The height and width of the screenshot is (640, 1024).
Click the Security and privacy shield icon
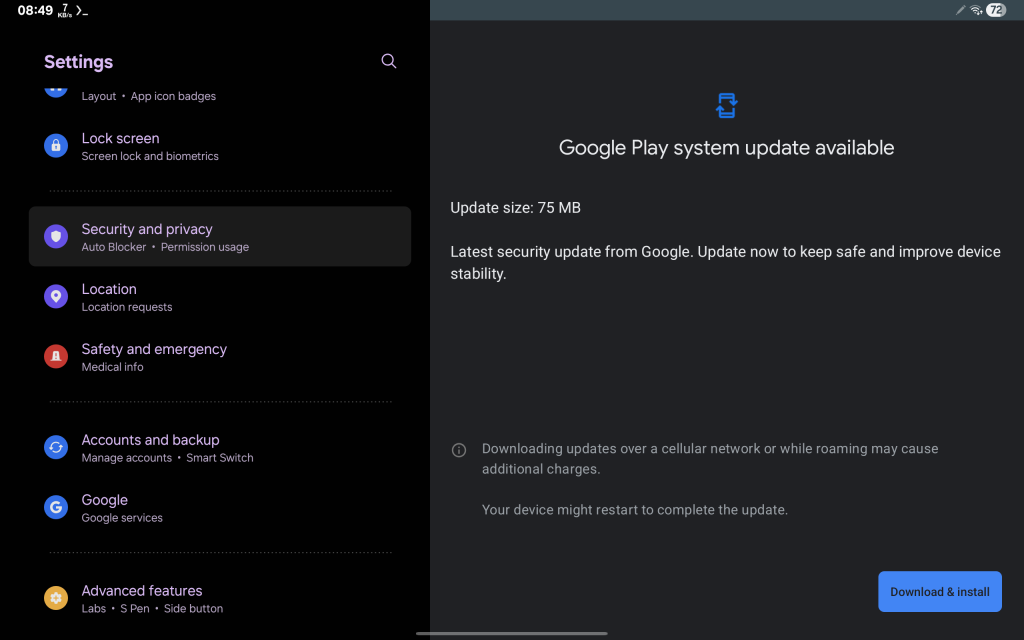56,236
